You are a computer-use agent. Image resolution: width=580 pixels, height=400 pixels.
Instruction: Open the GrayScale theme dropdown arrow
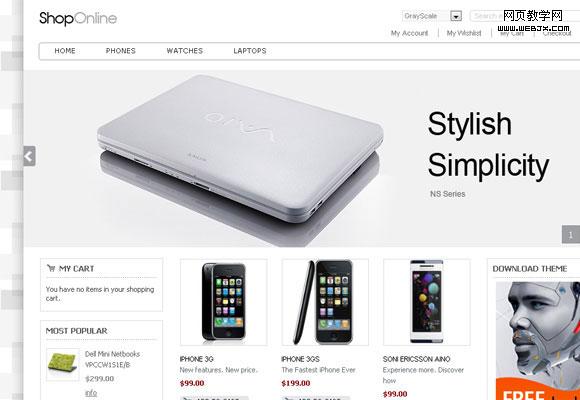pyautogui.click(x=456, y=16)
